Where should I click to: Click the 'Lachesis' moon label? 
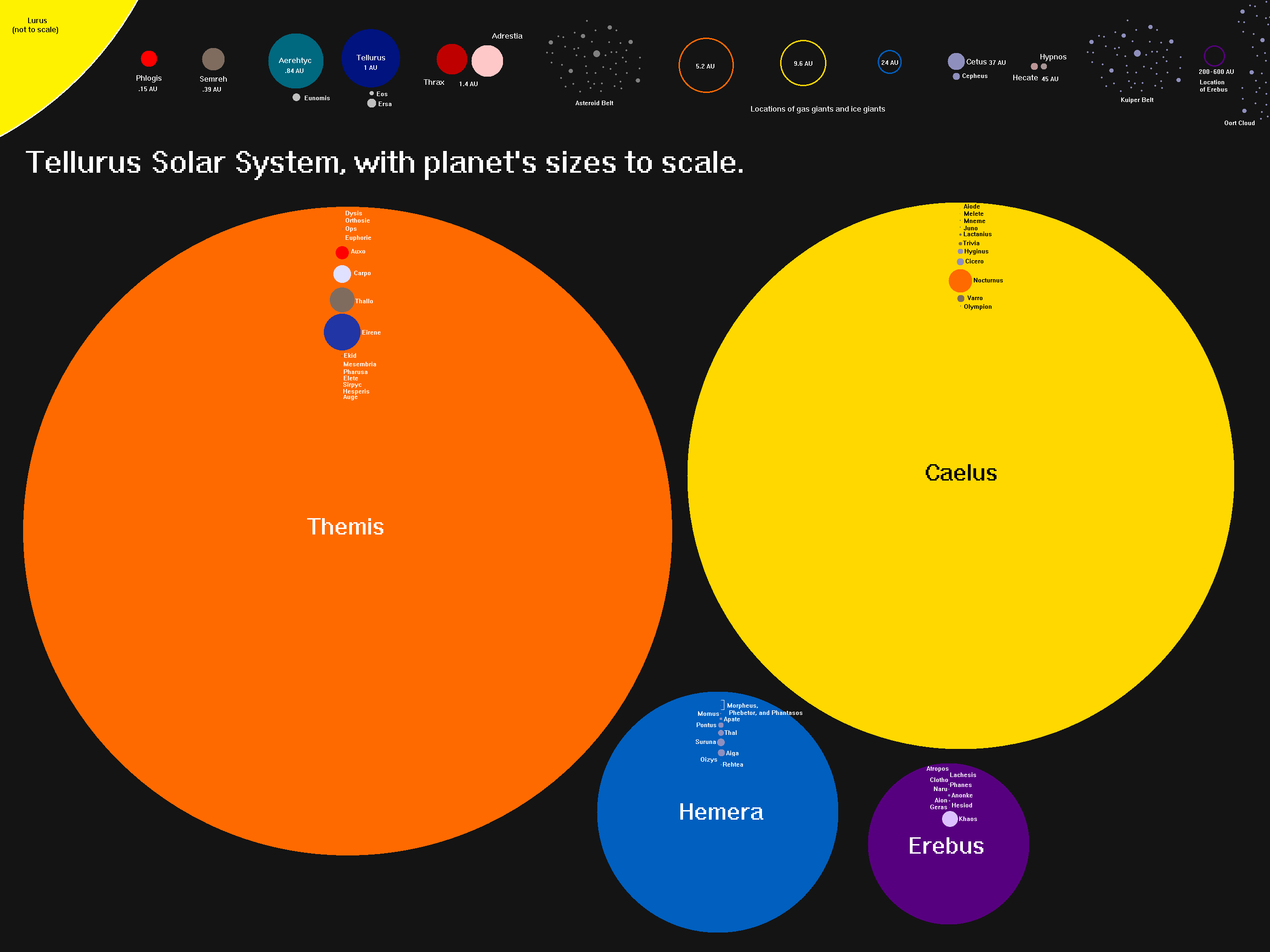(x=963, y=775)
